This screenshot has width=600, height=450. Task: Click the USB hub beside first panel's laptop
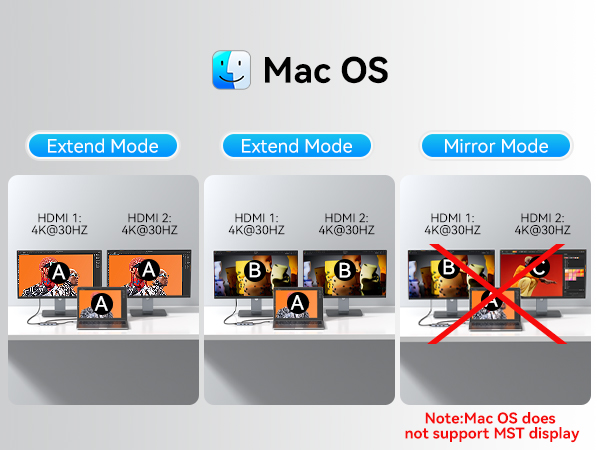(50, 324)
